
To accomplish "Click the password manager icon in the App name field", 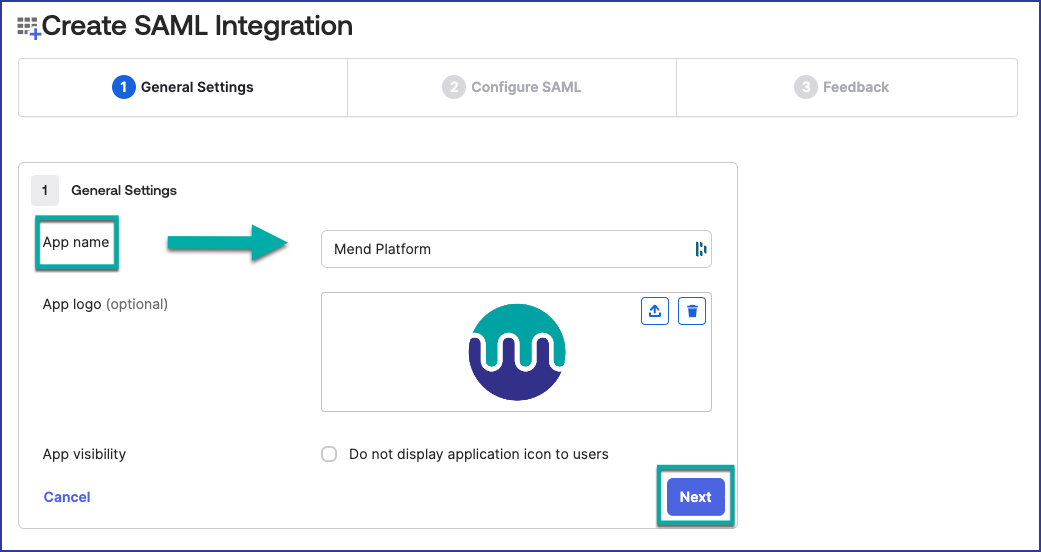I will point(700,249).
